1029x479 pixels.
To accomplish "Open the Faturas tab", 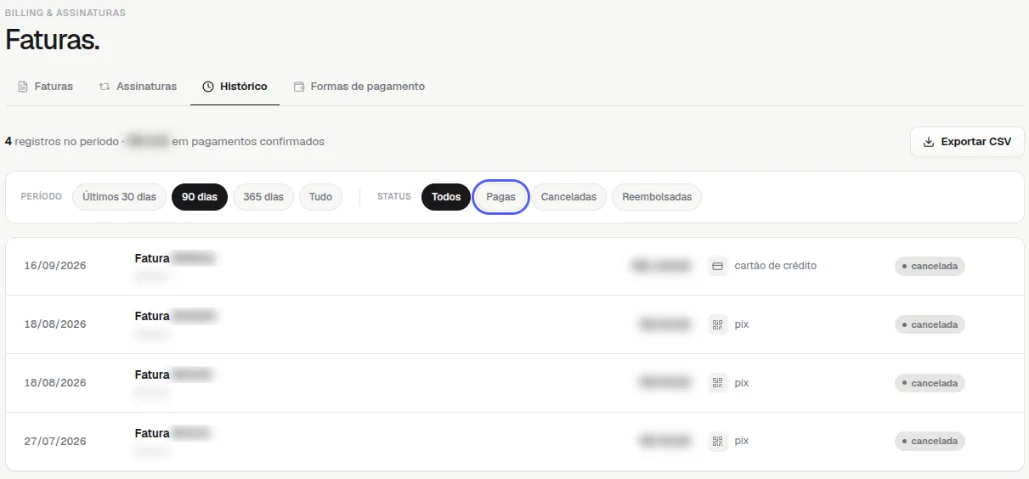I will click(x=45, y=87).
